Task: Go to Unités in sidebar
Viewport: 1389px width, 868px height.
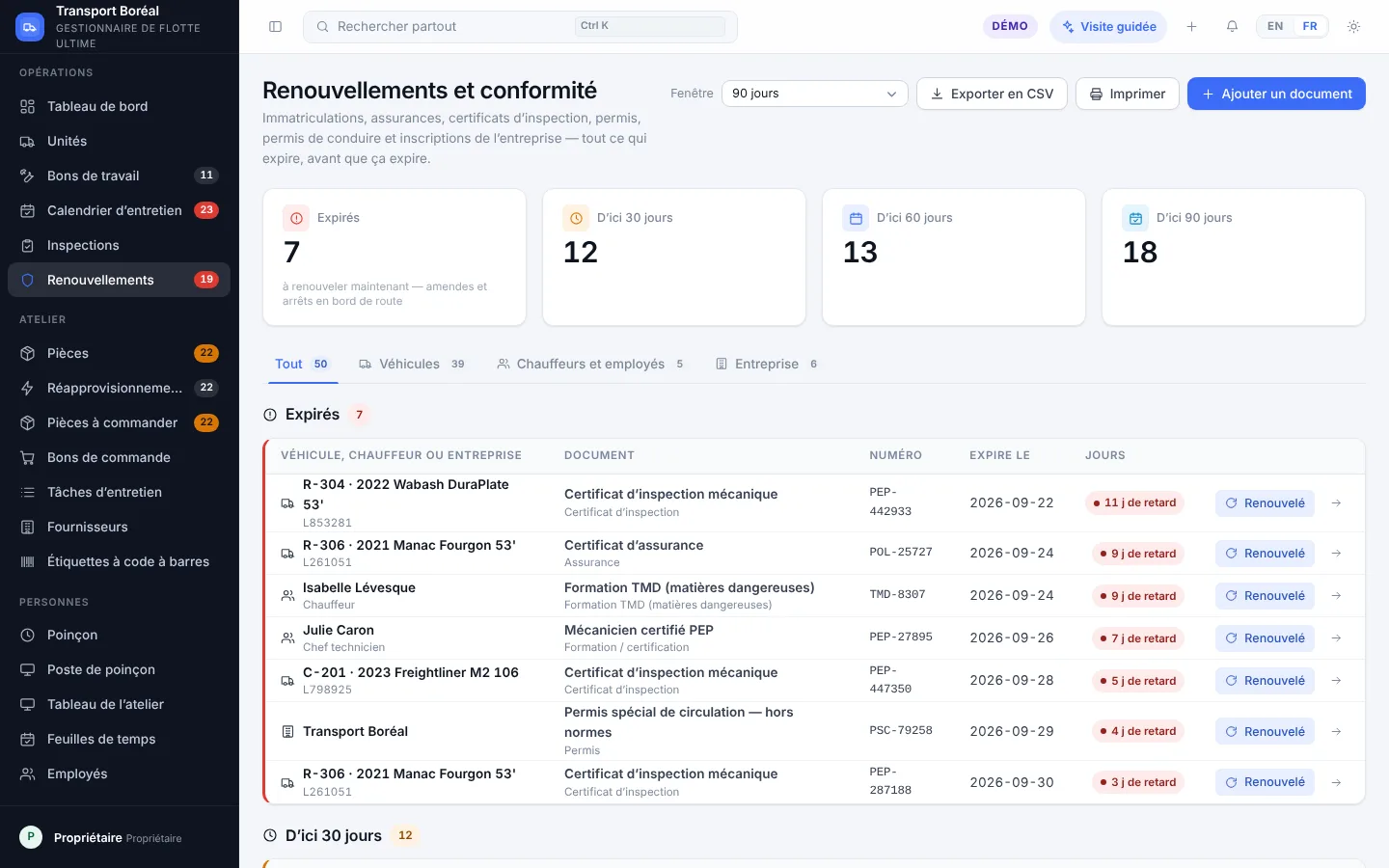Action: (119, 141)
